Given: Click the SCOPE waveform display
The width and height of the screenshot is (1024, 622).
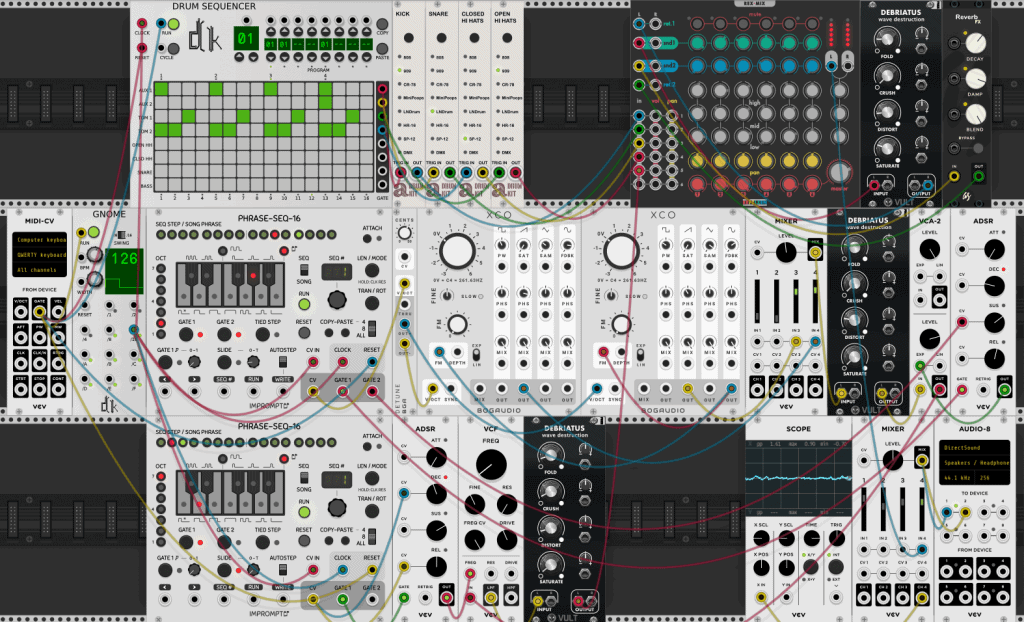Looking at the screenshot, I should [799, 477].
